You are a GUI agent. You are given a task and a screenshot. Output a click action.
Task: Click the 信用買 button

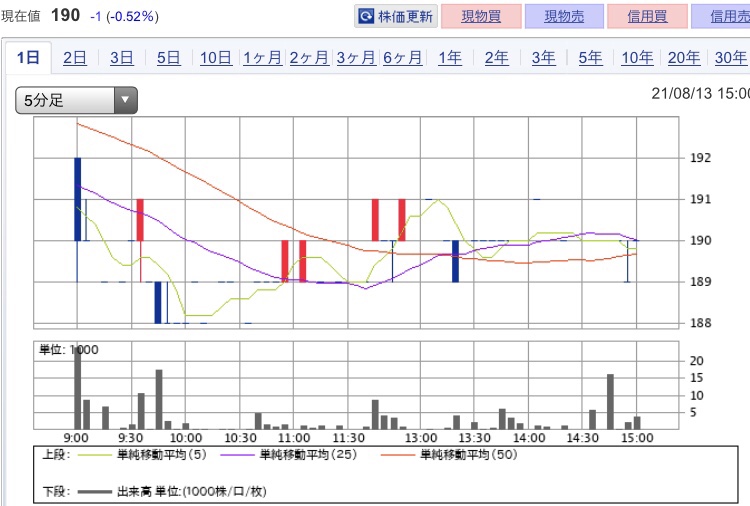(x=648, y=16)
